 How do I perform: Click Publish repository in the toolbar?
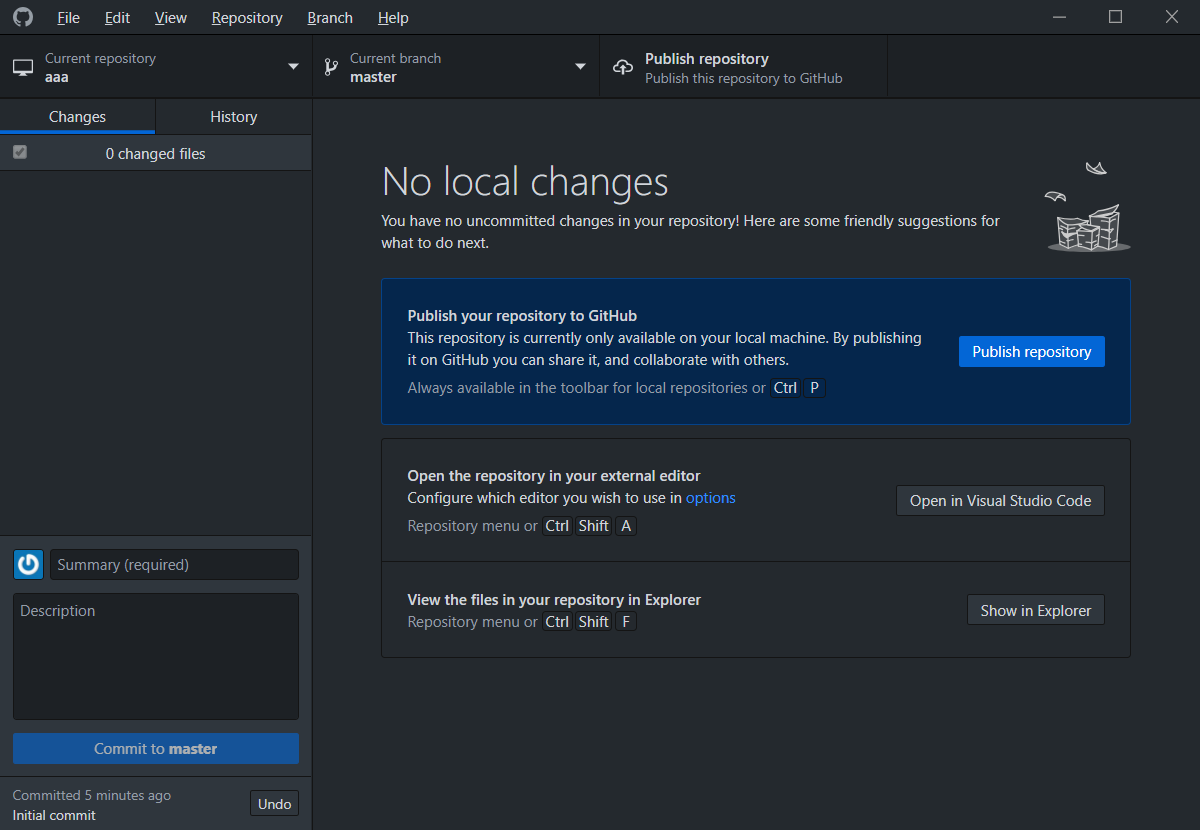coord(743,67)
